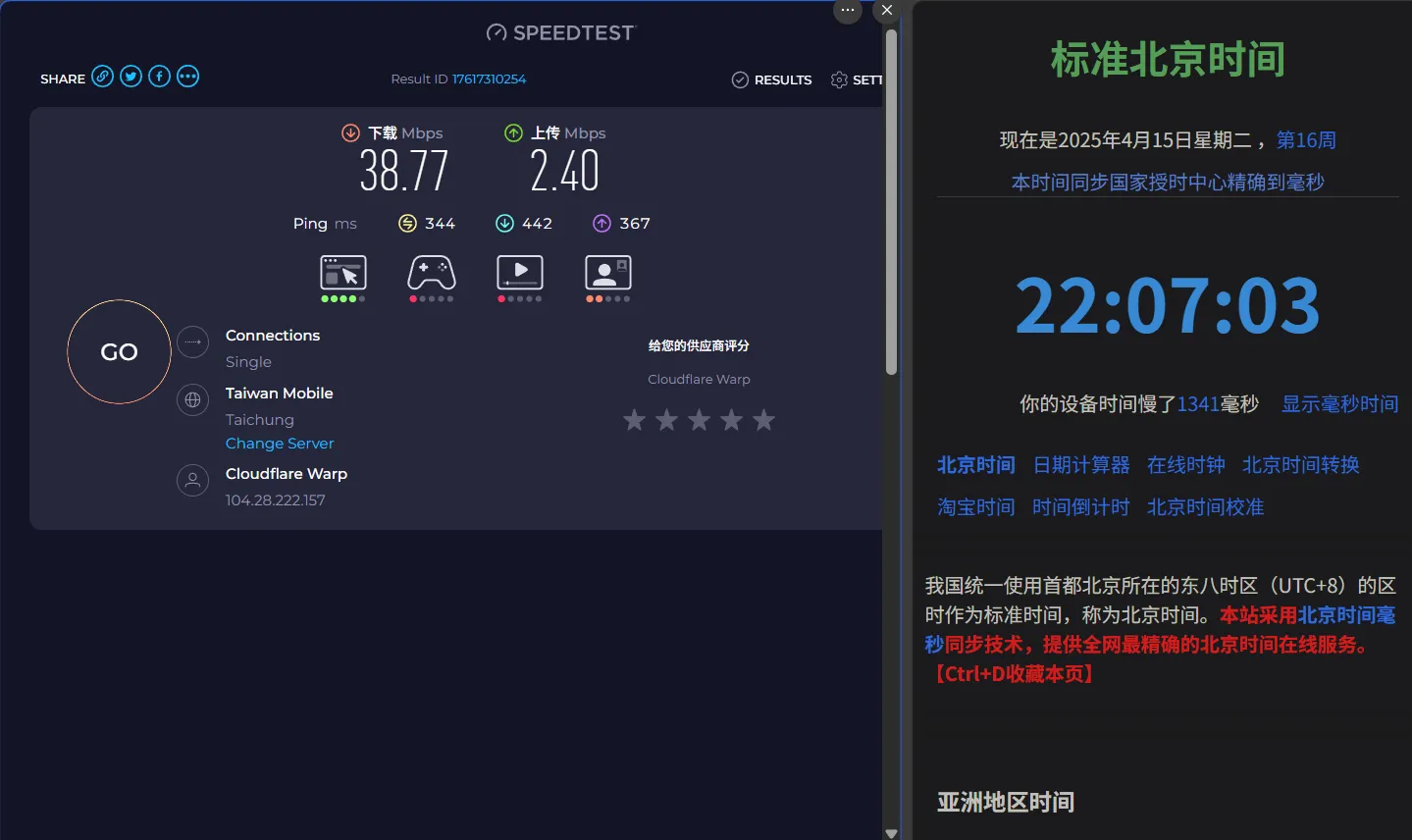Expand the three-dot panel options menu
Viewport: 1412px width, 840px height.
pos(848,10)
